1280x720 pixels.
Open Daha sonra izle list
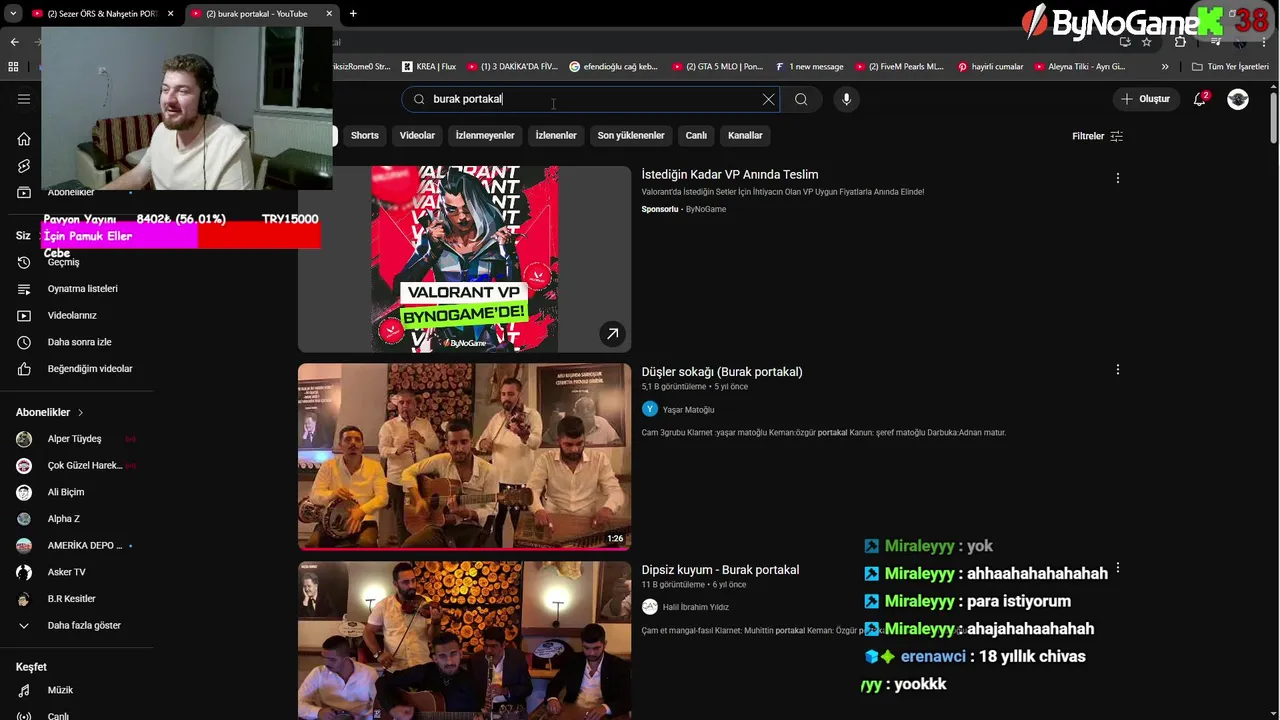point(80,342)
